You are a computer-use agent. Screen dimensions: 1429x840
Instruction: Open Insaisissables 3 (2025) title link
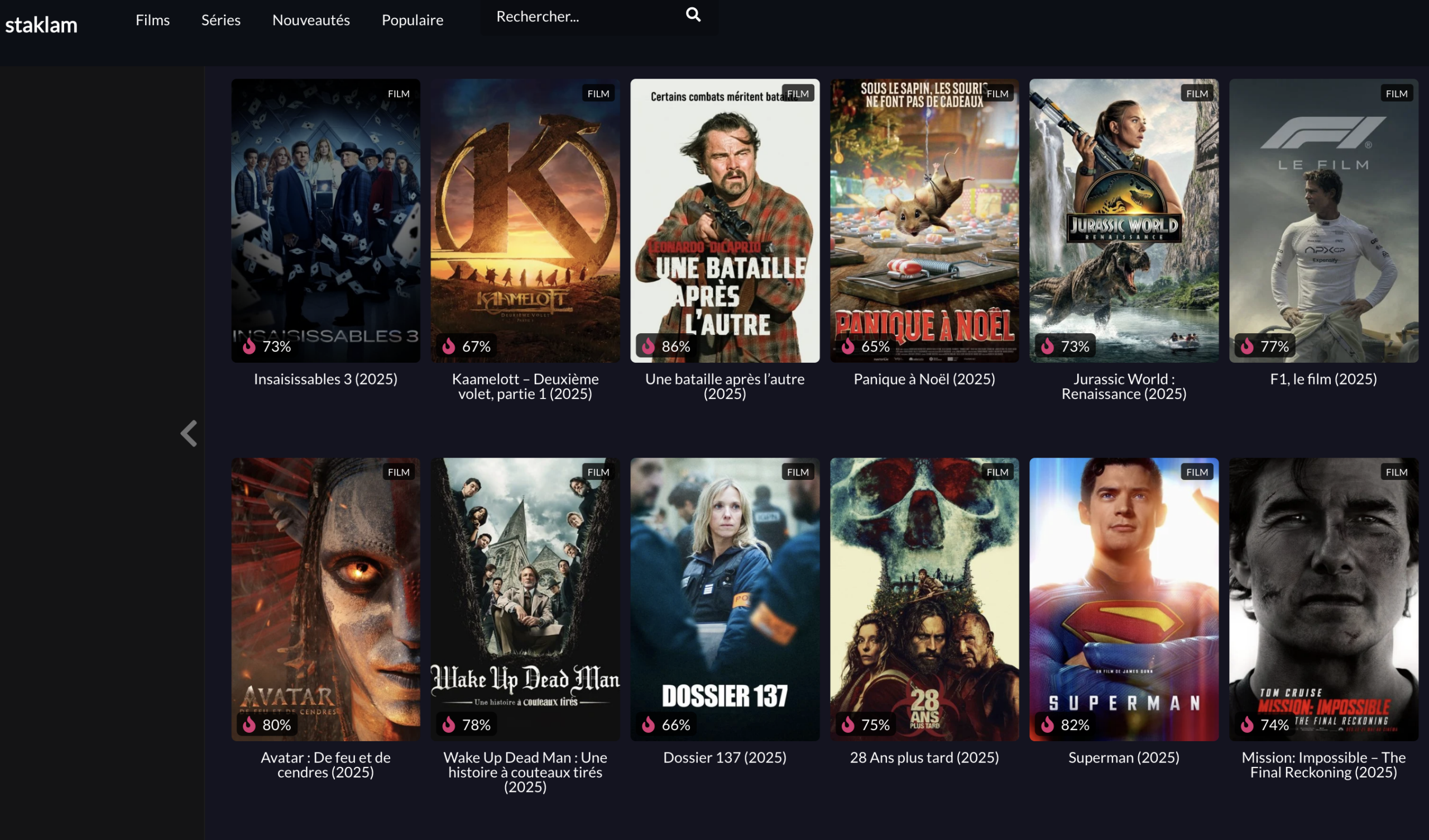point(325,379)
